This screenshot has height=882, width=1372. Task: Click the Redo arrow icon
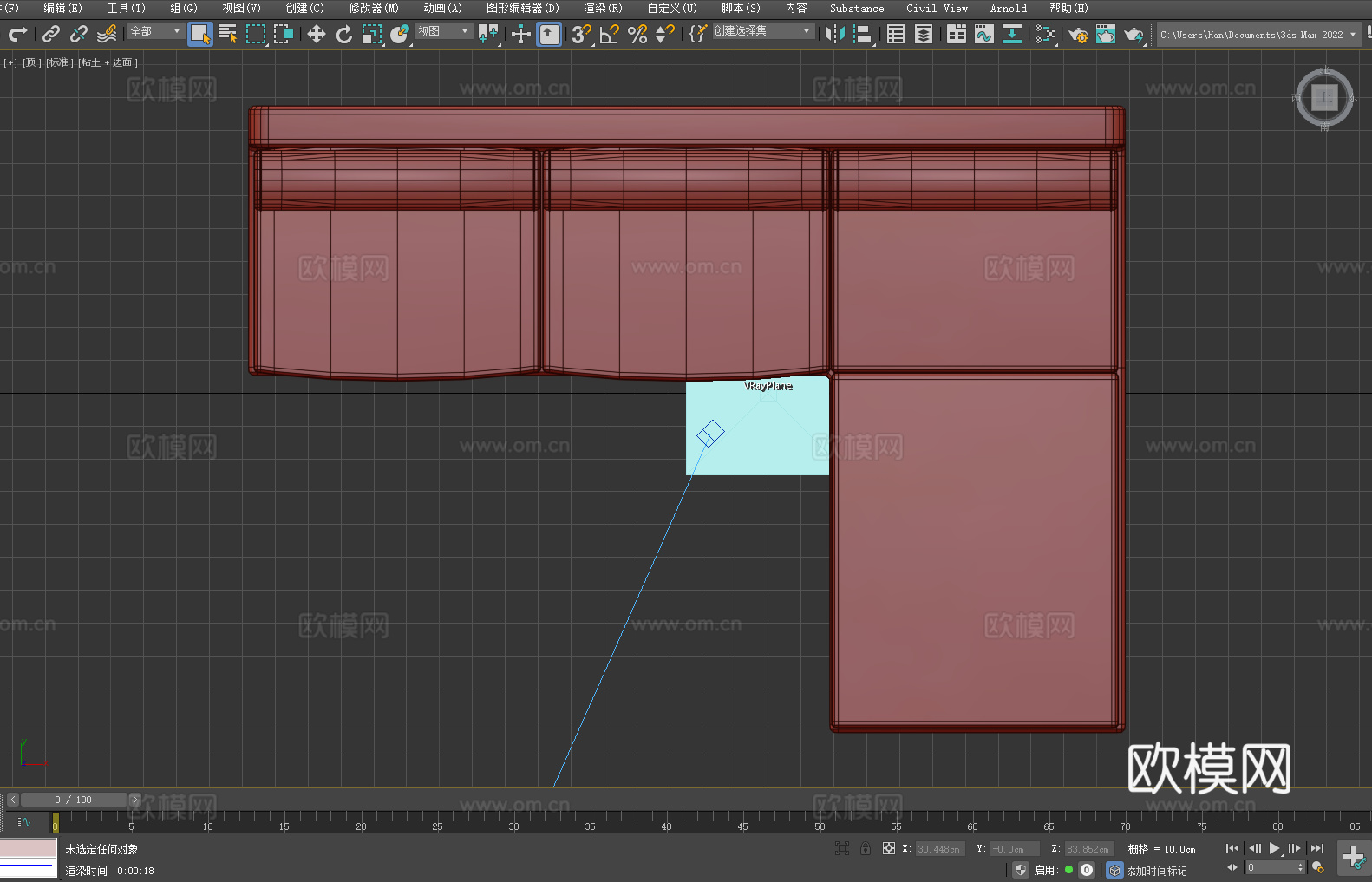click(17, 34)
